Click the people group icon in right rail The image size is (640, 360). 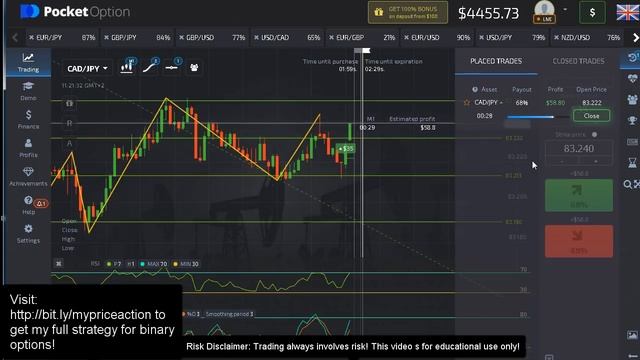tap(632, 99)
